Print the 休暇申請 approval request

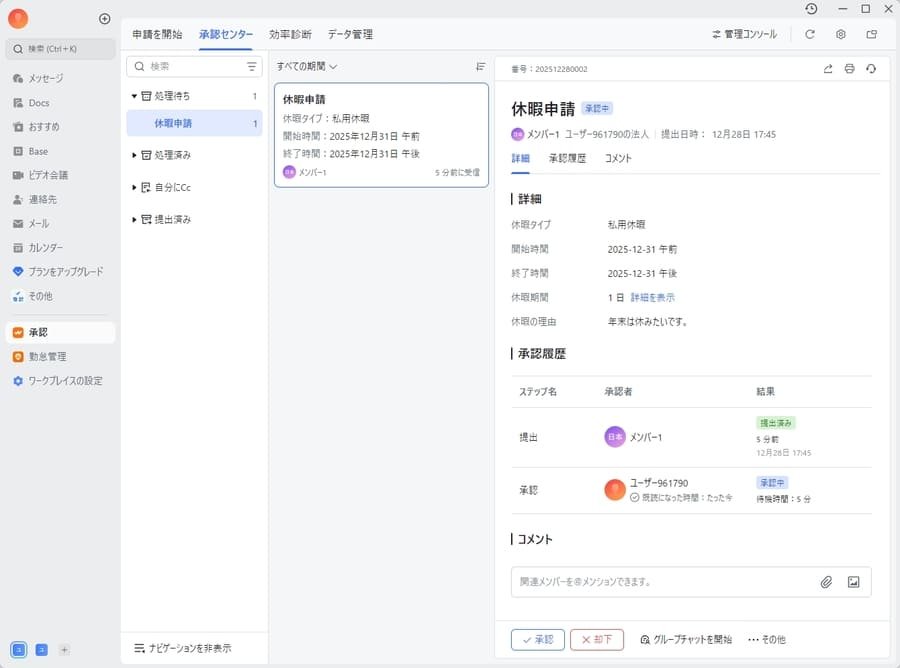849,69
